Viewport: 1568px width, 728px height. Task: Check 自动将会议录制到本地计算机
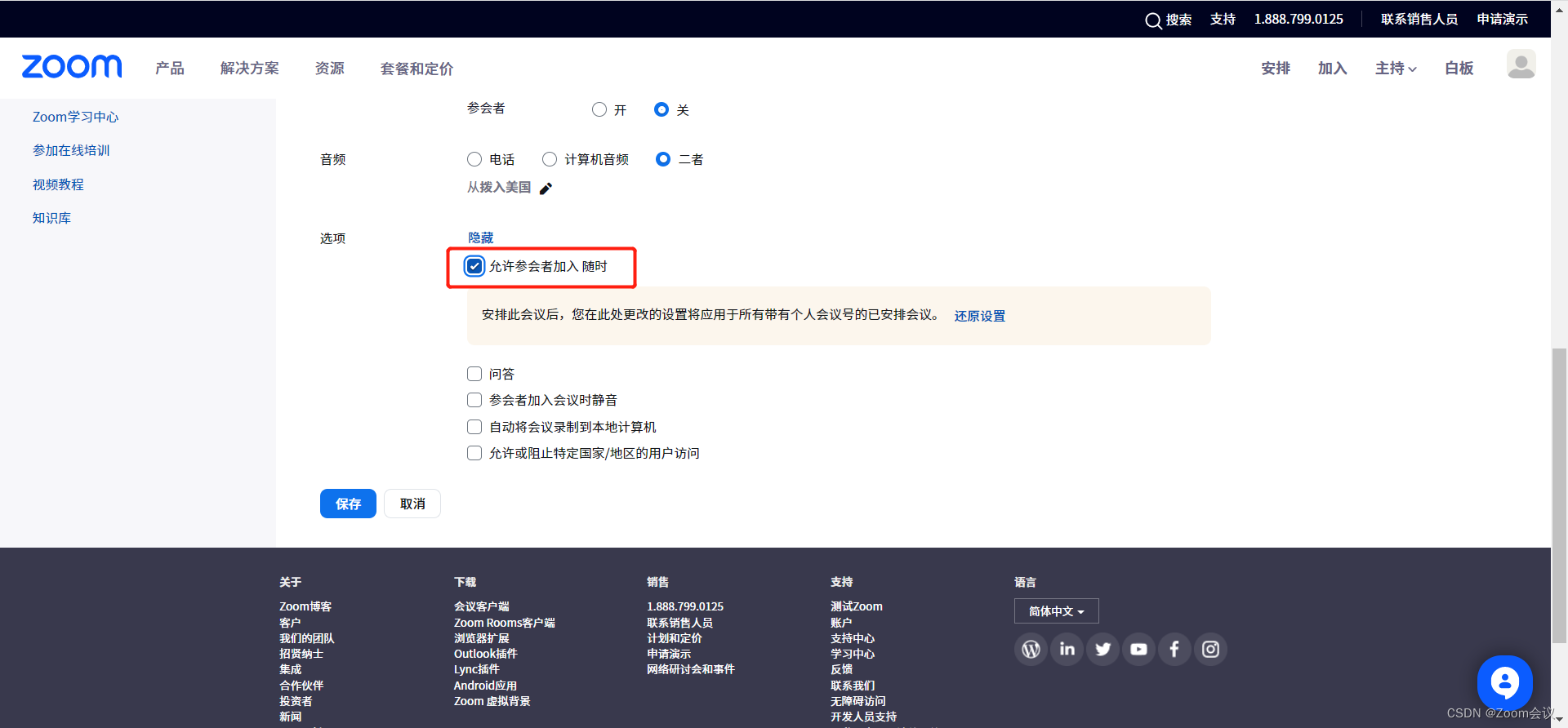click(474, 427)
